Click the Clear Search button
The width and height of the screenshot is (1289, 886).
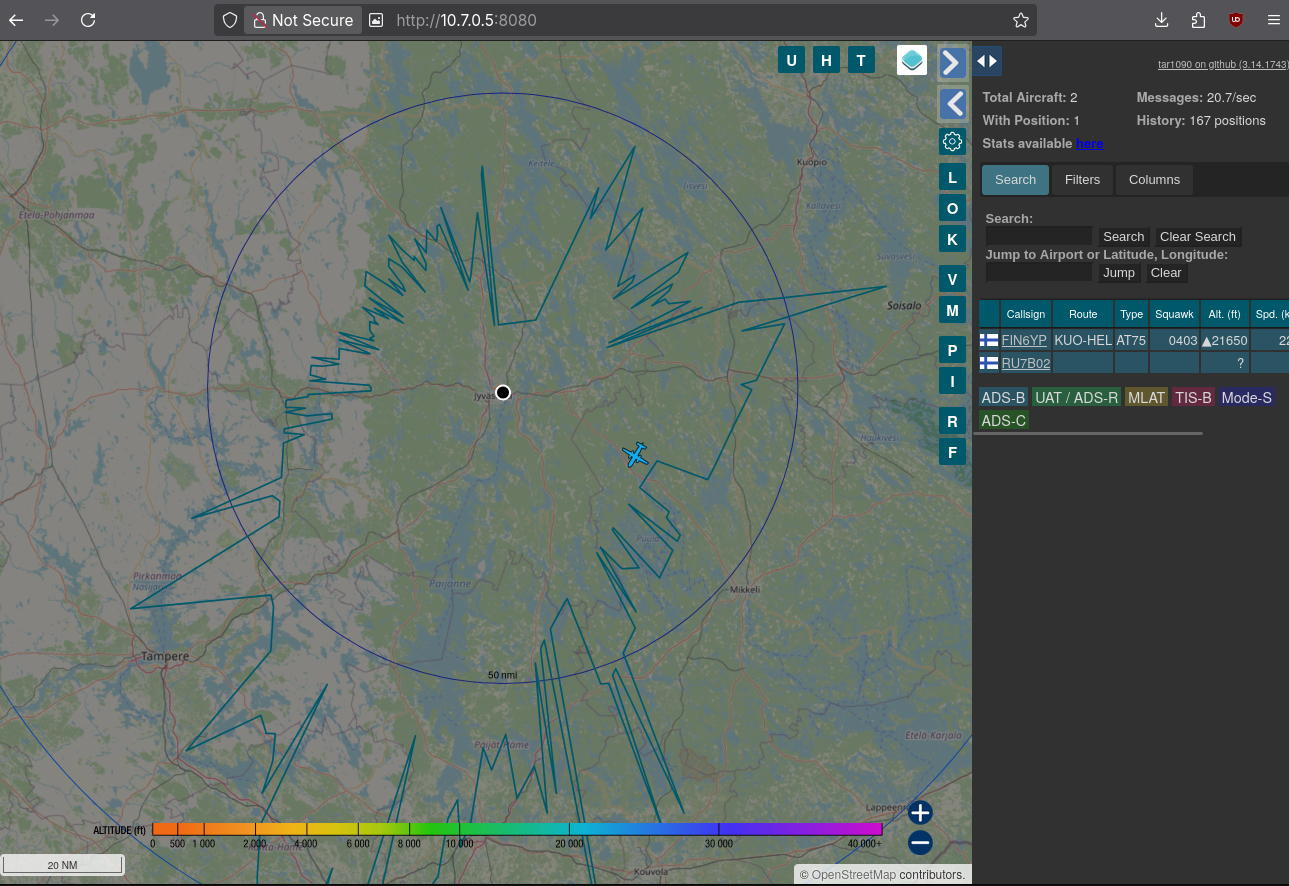point(1197,237)
